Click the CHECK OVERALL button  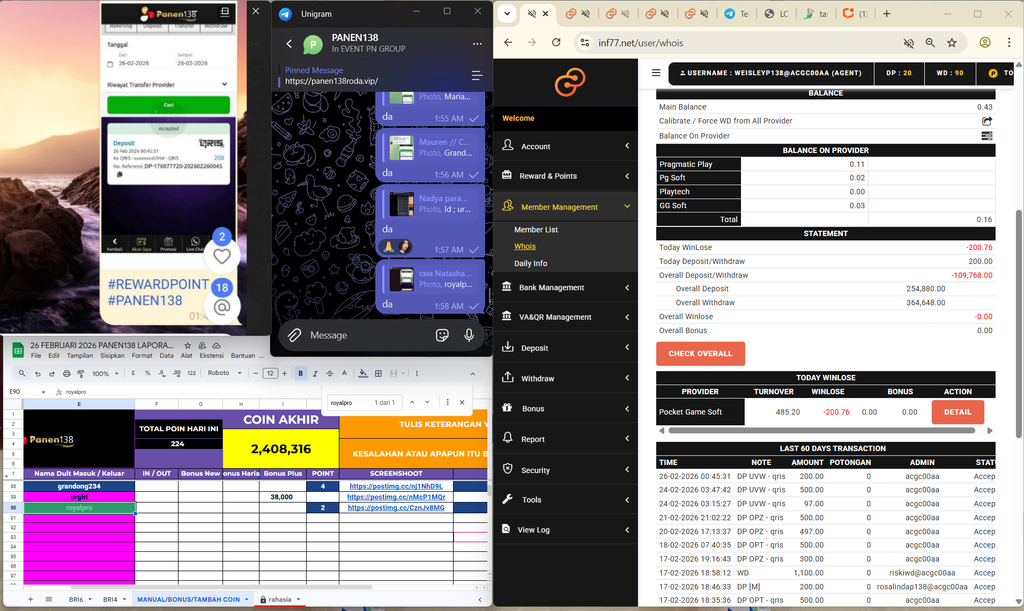[700, 353]
